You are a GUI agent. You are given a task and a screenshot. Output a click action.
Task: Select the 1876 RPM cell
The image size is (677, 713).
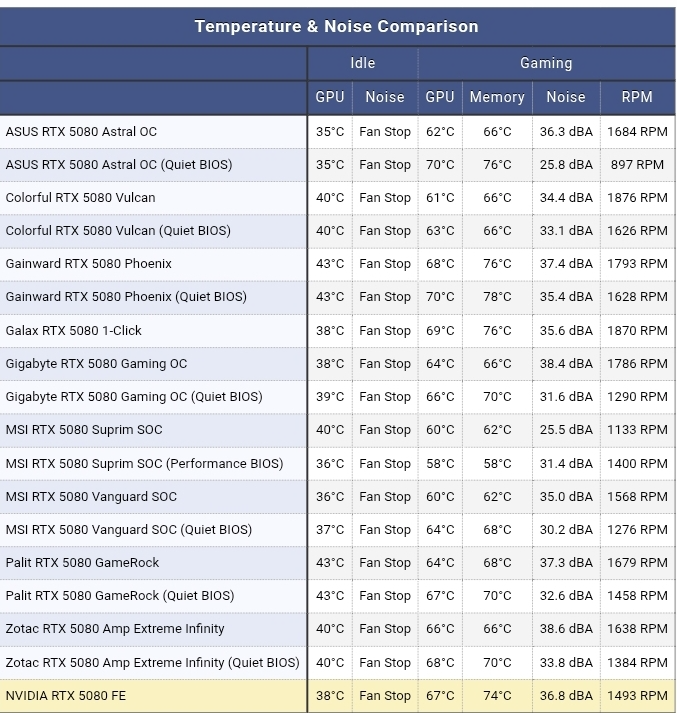637,198
